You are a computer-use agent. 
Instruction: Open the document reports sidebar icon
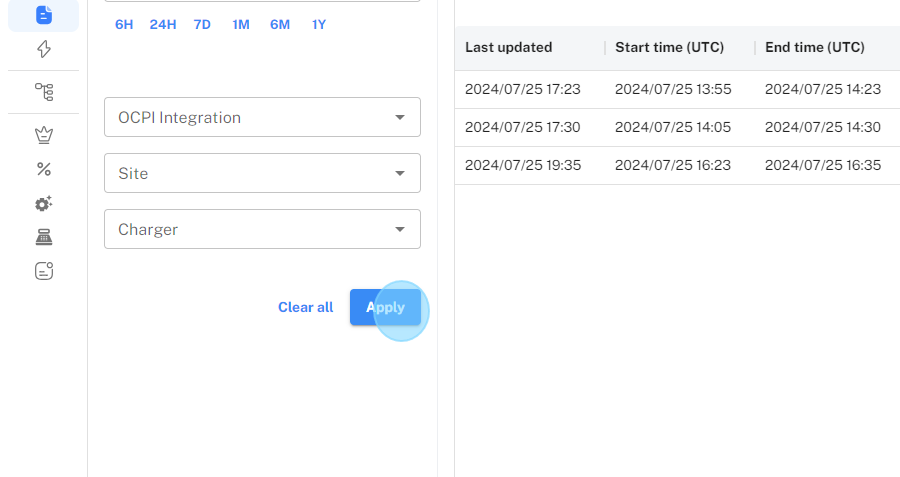click(x=43, y=15)
